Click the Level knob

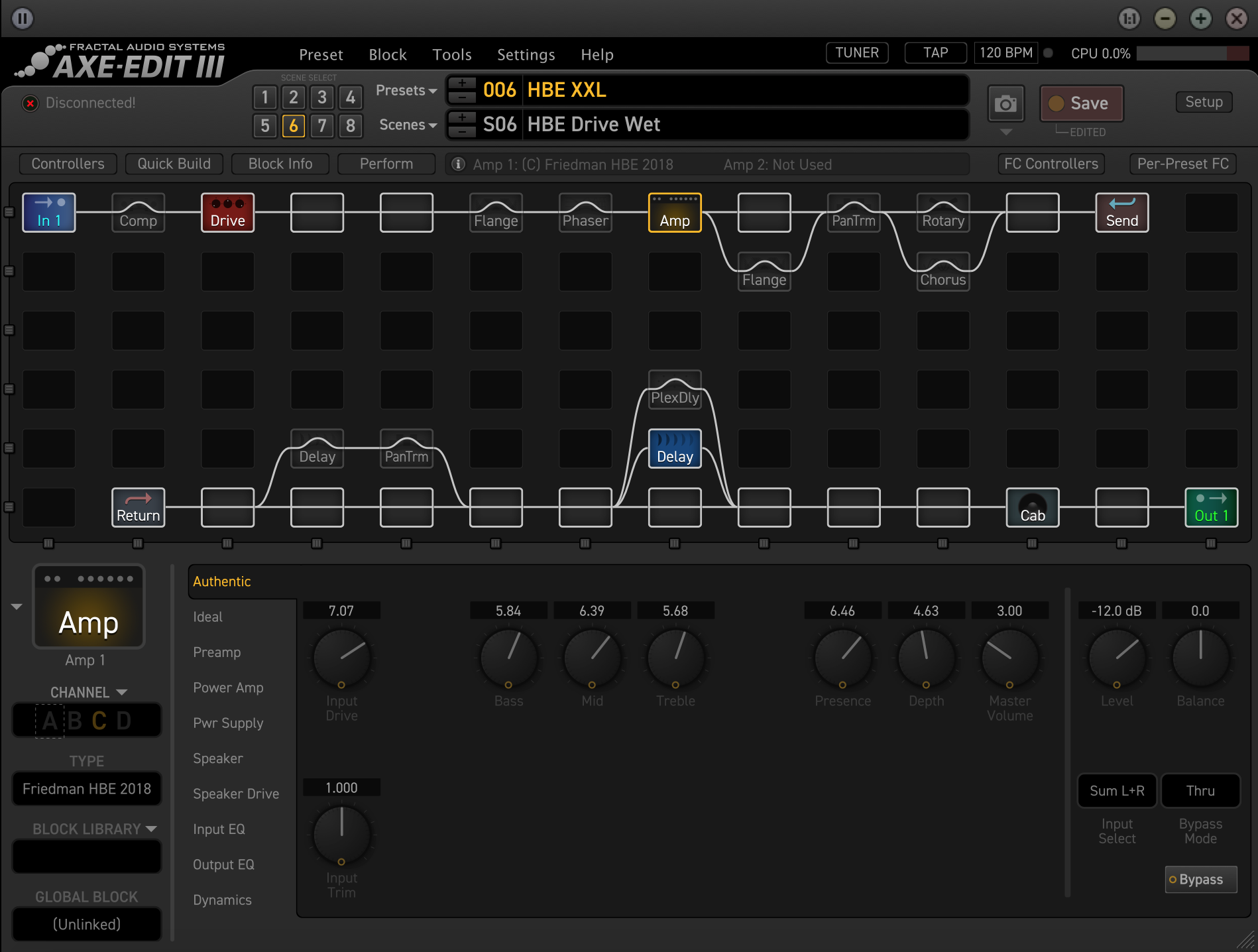tap(1117, 658)
